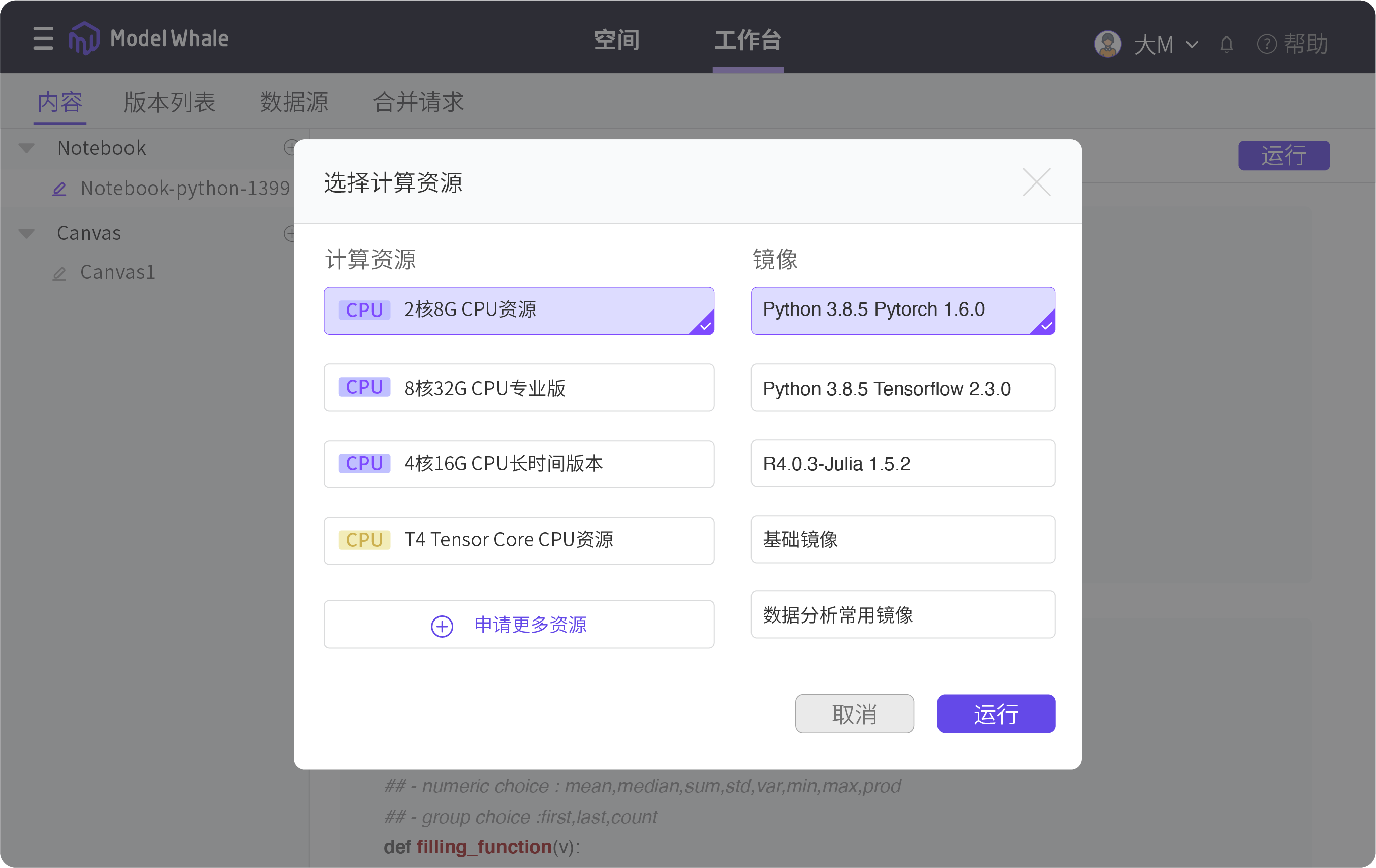
Task: Click the ModelWhale logo icon
Action: click(x=84, y=38)
